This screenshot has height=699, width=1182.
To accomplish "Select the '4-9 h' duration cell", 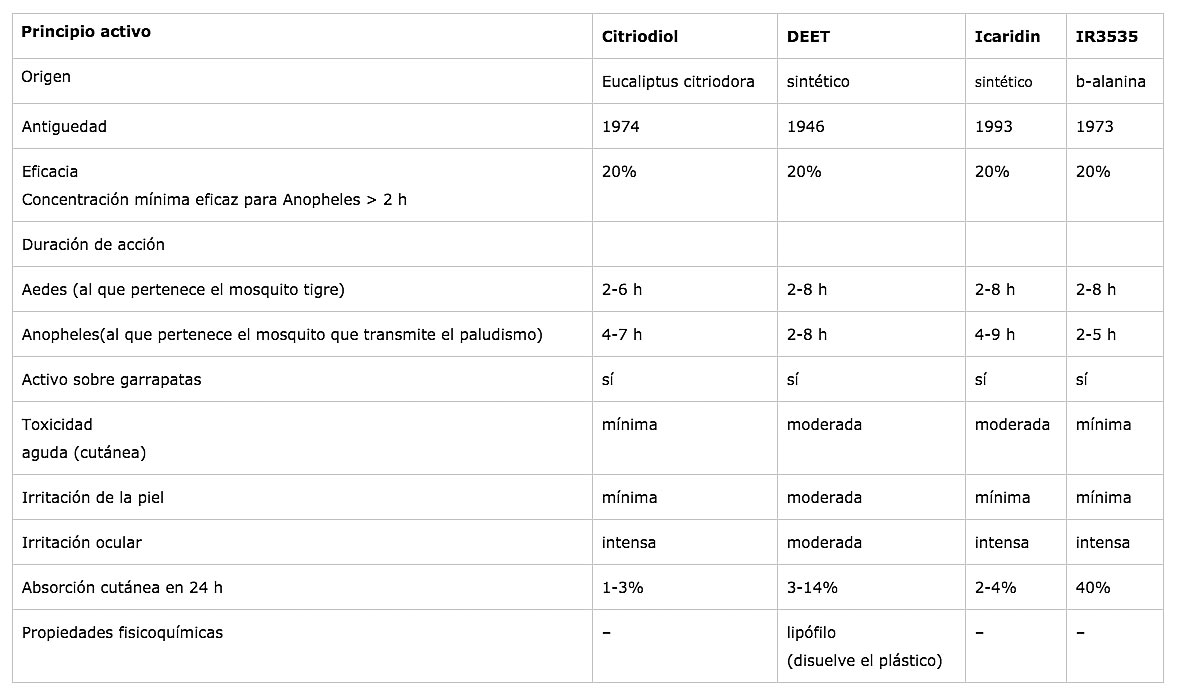I will point(995,335).
